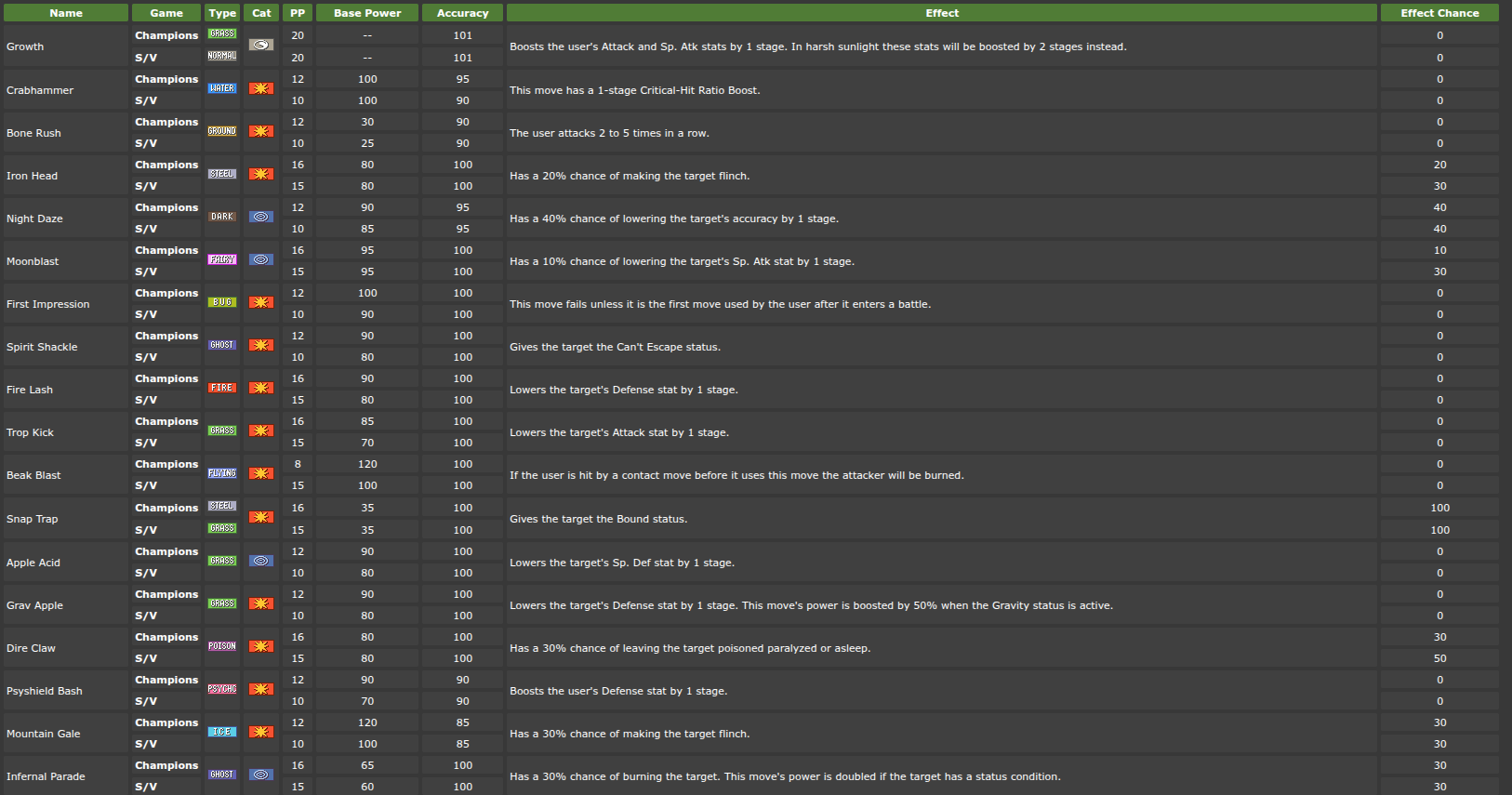Viewport: 1512px width, 795px height.
Task: Click the Night Daze move name
Action: (34, 219)
